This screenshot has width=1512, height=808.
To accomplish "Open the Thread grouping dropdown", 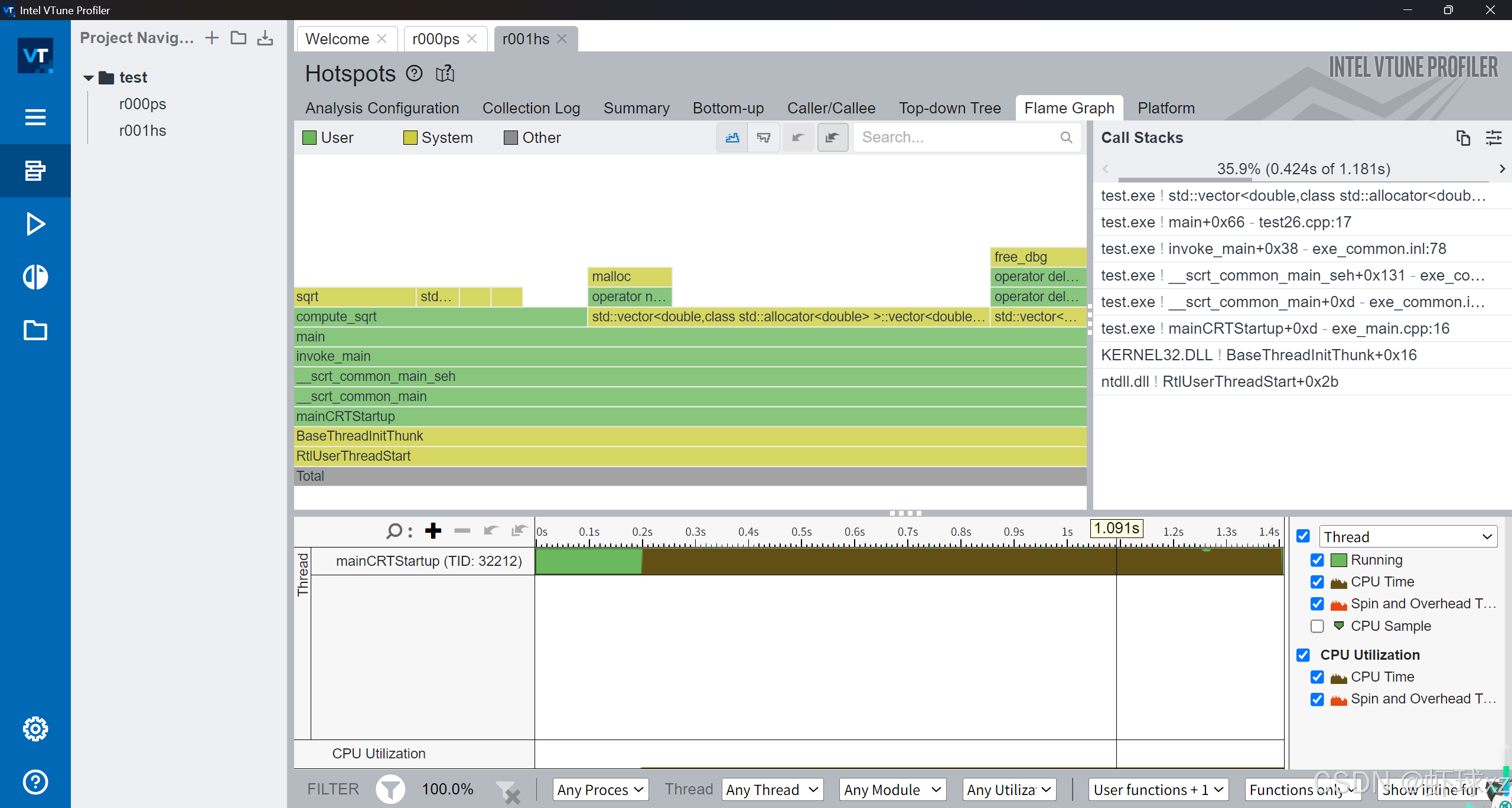I will click(x=1408, y=537).
